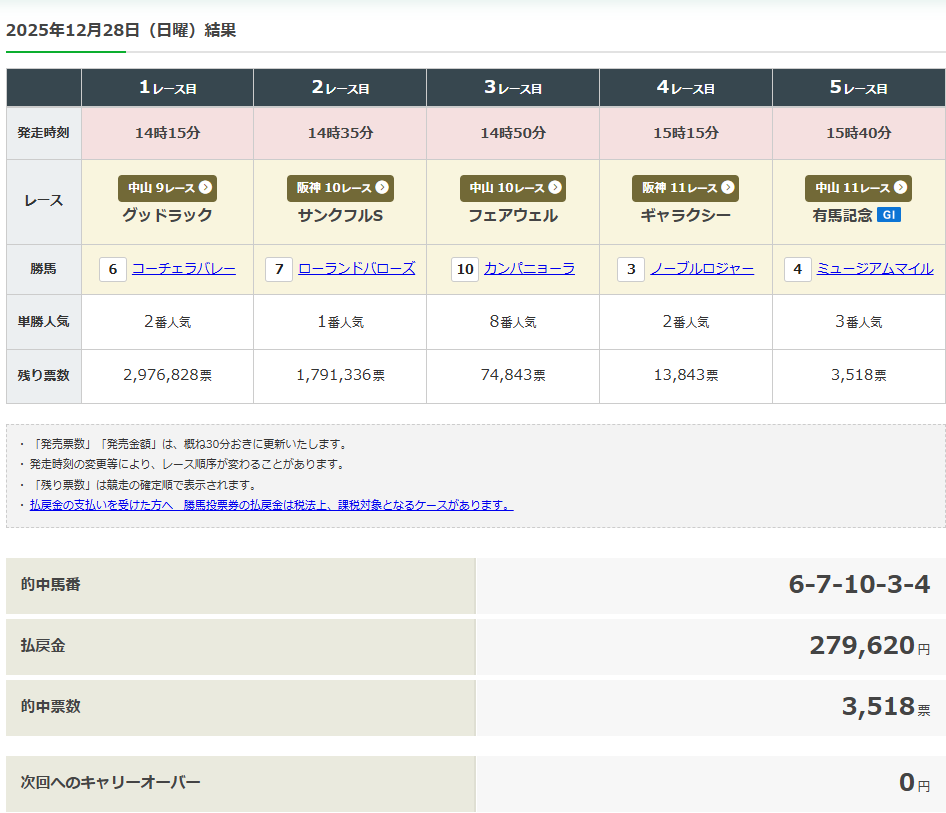Follow the カンパニョーラ winner link

point(529,269)
